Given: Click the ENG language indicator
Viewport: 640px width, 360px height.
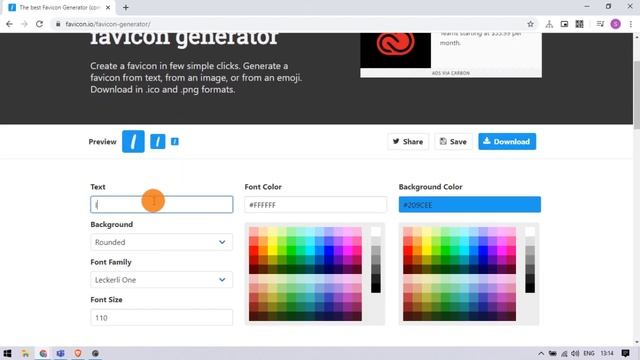Looking at the screenshot, I should (589, 353).
